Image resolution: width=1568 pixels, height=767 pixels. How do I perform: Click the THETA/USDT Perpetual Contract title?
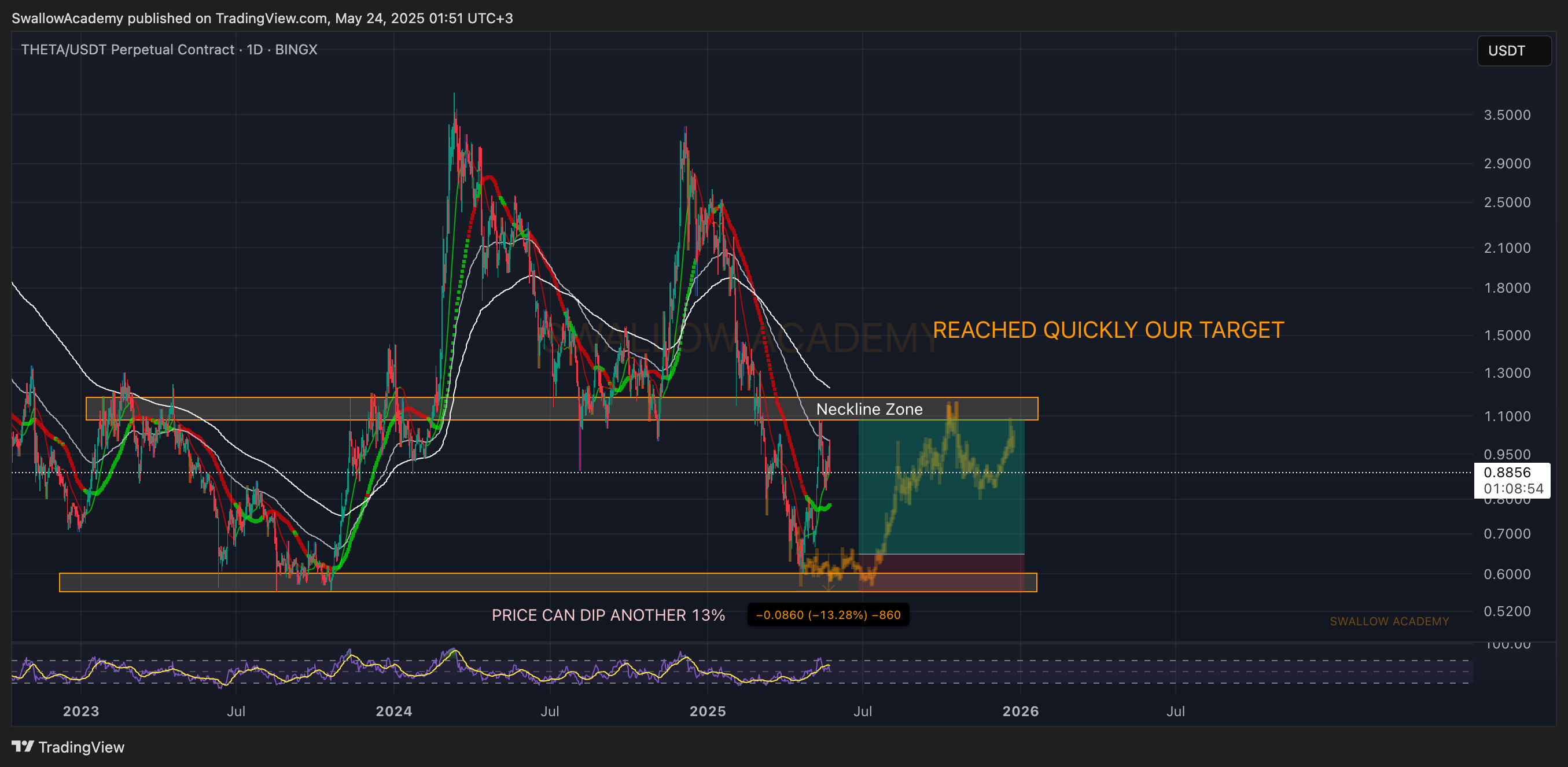(169, 49)
